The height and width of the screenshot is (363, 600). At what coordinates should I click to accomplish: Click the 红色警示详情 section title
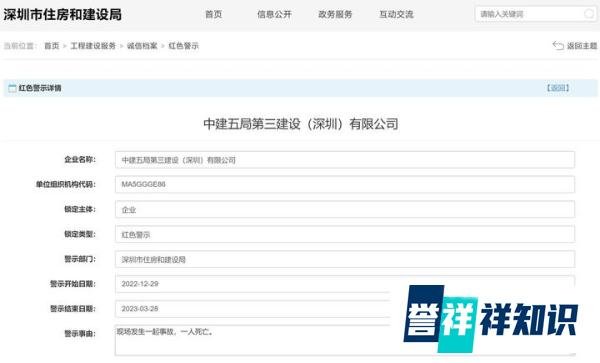pyautogui.click(x=40, y=88)
